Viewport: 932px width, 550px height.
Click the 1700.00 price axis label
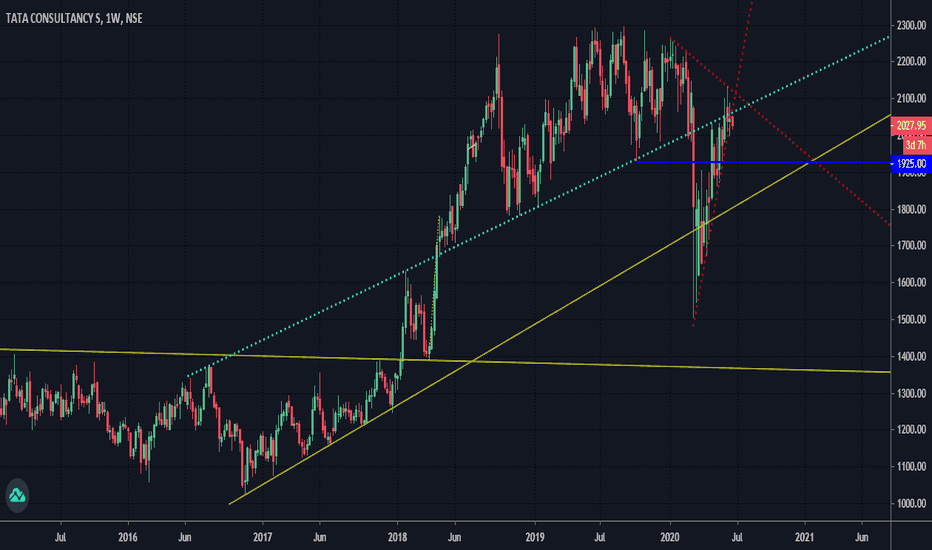[912, 245]
